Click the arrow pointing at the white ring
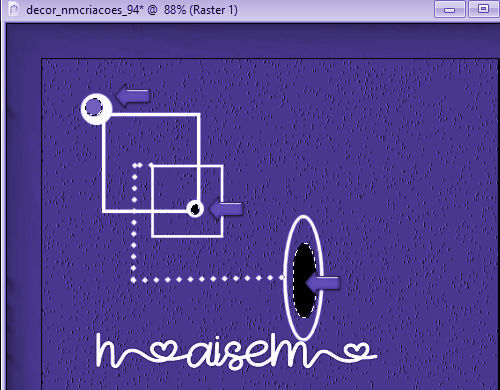The image size is (500, 390). tap(133, 95)
